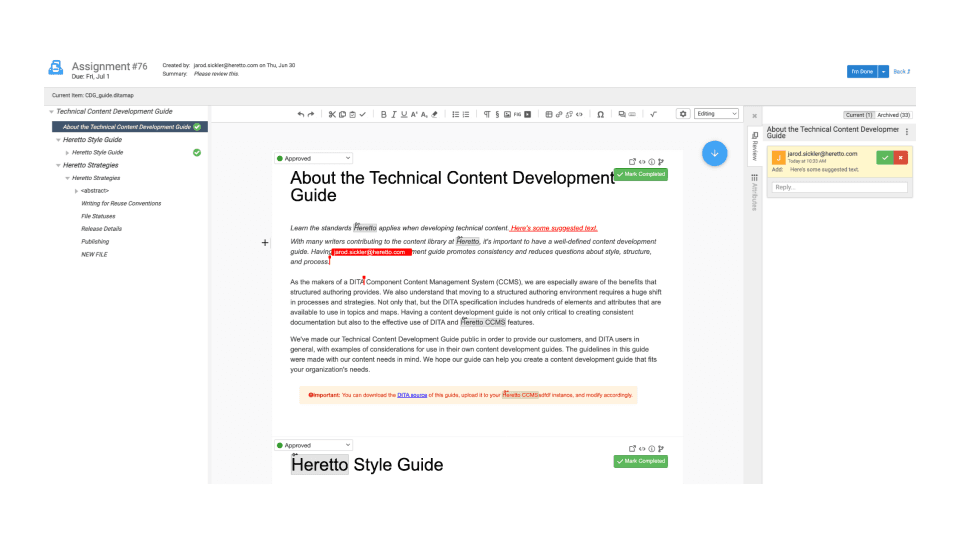Open the editor settings gear
The width and height of the screenshot is (960, 540).
683,114
